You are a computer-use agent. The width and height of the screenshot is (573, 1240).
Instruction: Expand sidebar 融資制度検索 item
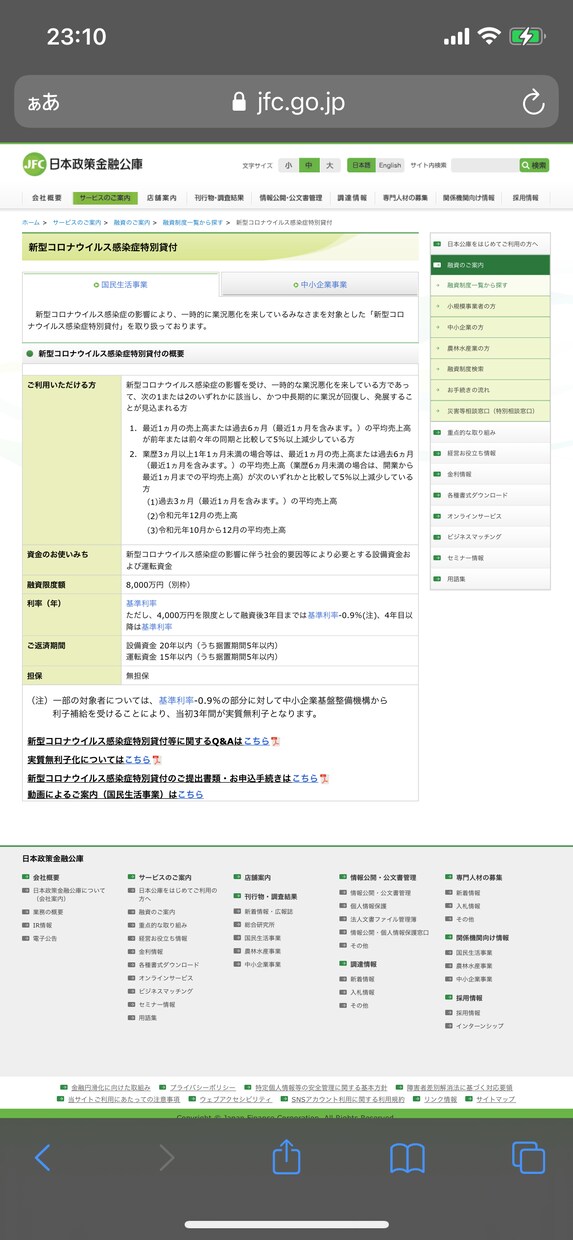(x=489, y=369)
